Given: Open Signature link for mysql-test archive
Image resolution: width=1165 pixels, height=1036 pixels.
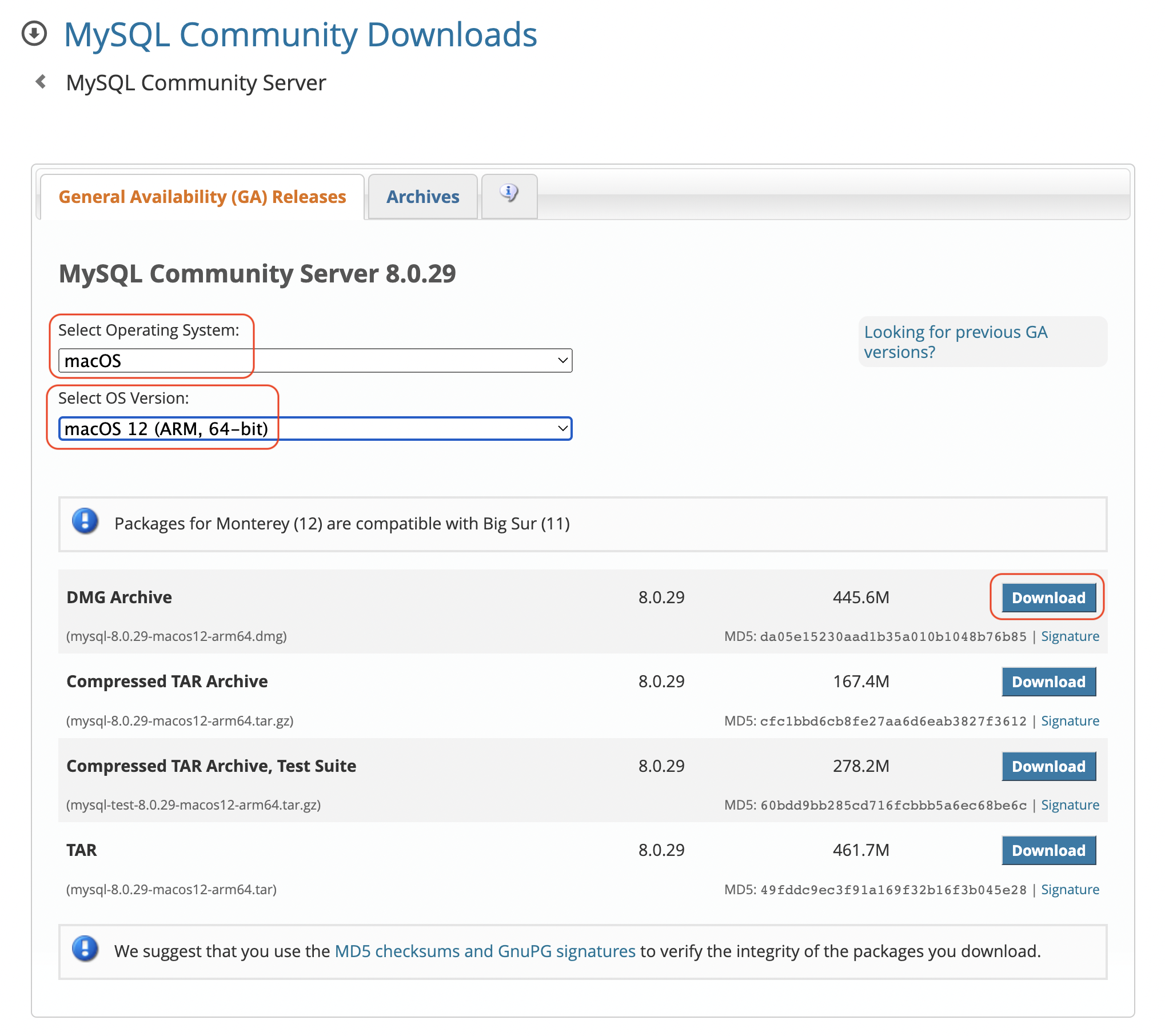Looking at the screenshot, I should [1070, 805].
